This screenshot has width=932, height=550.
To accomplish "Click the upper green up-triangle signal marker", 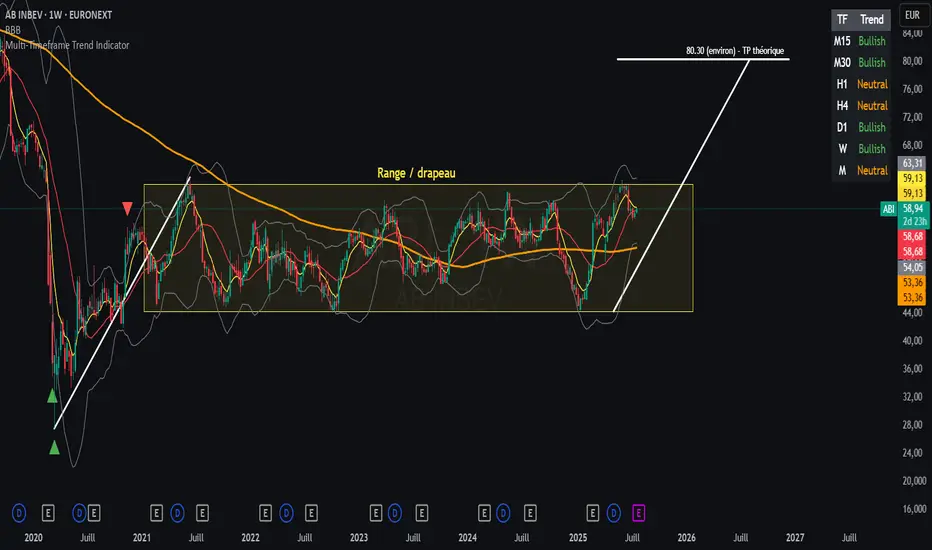I will pyautogui.click(x=52, y=396).
